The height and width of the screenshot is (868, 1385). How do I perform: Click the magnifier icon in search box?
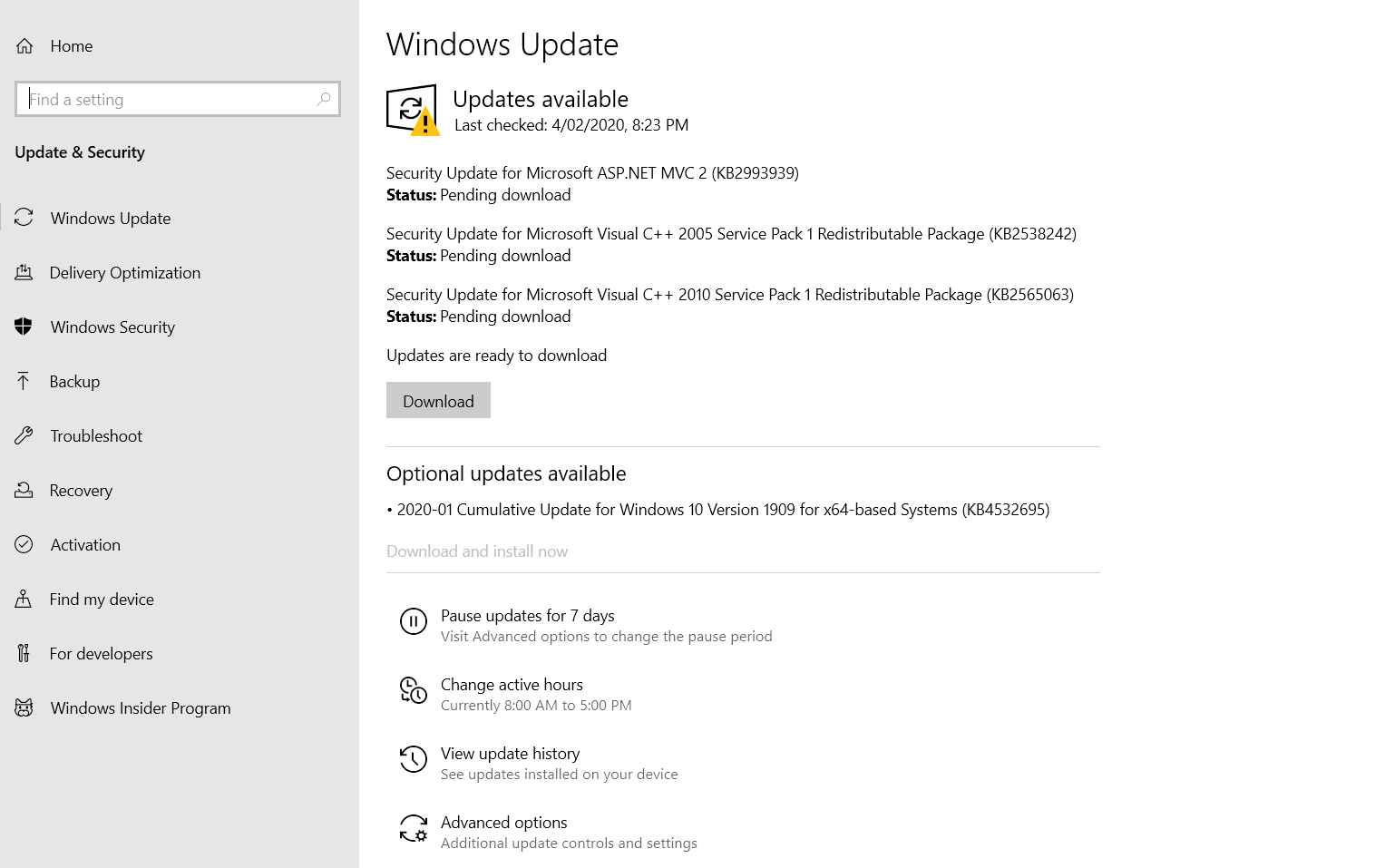(323, 99)
